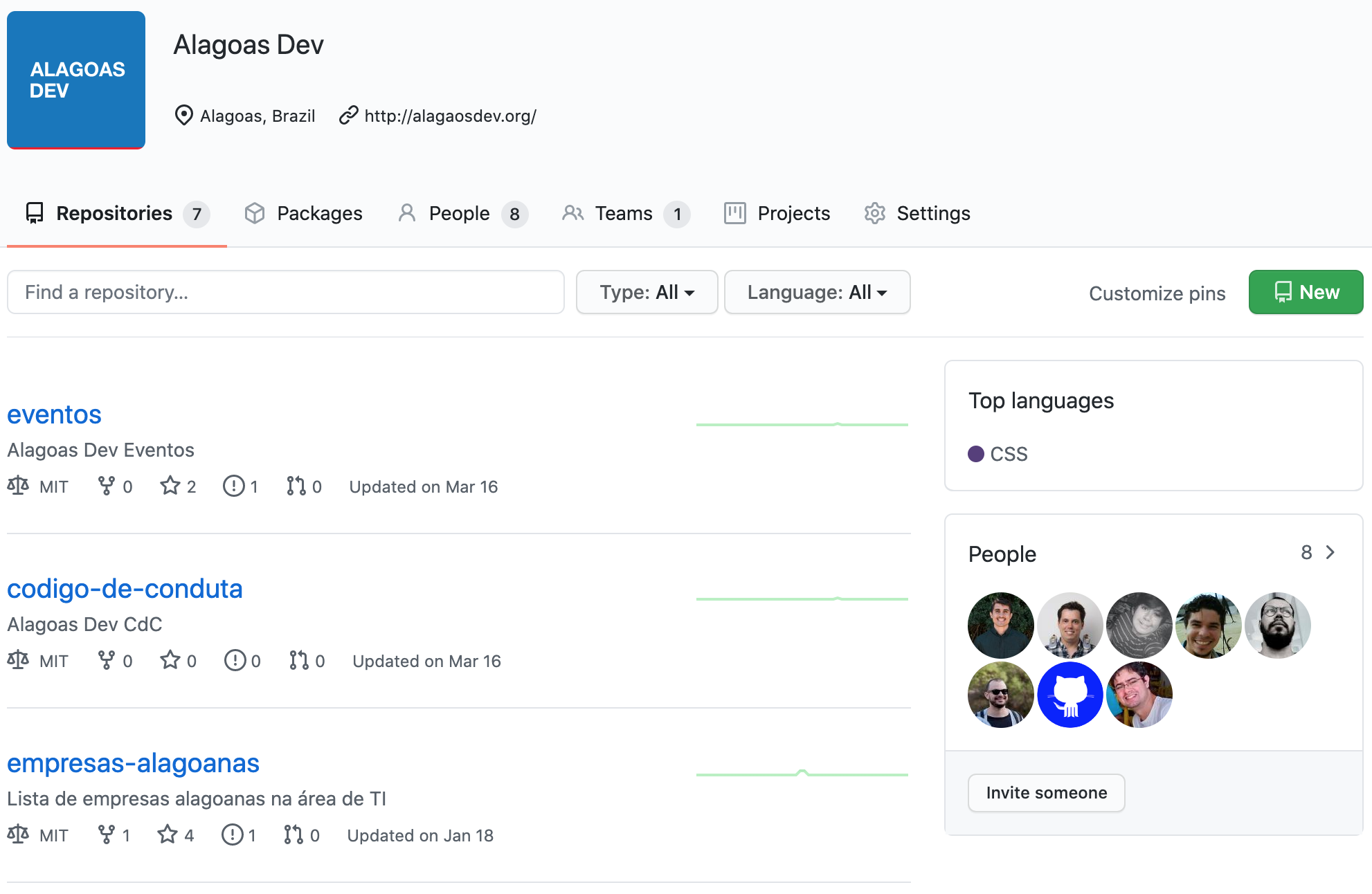Focus the Find a repository search field
This screenshot has height=894, width=1372.
[286, 292]
